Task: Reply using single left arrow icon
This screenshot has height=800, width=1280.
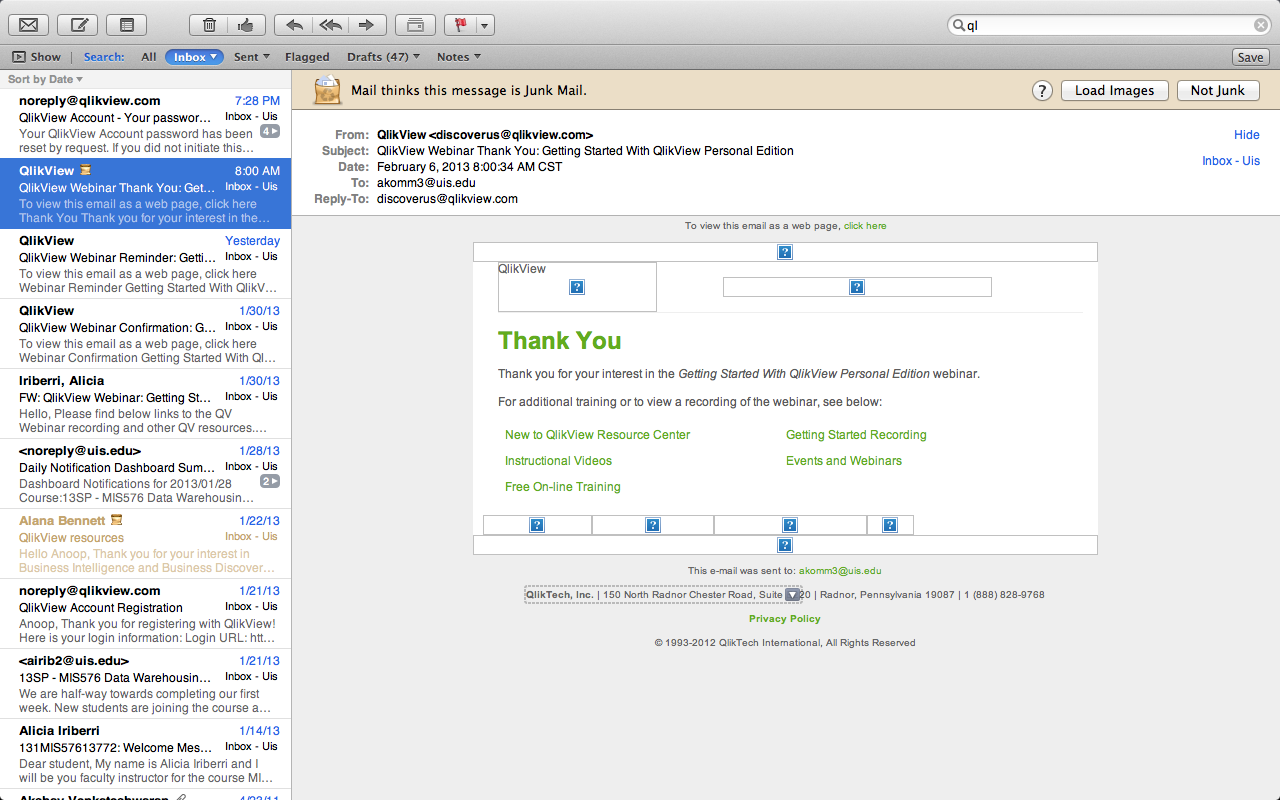Action: (x=293, y=25)
